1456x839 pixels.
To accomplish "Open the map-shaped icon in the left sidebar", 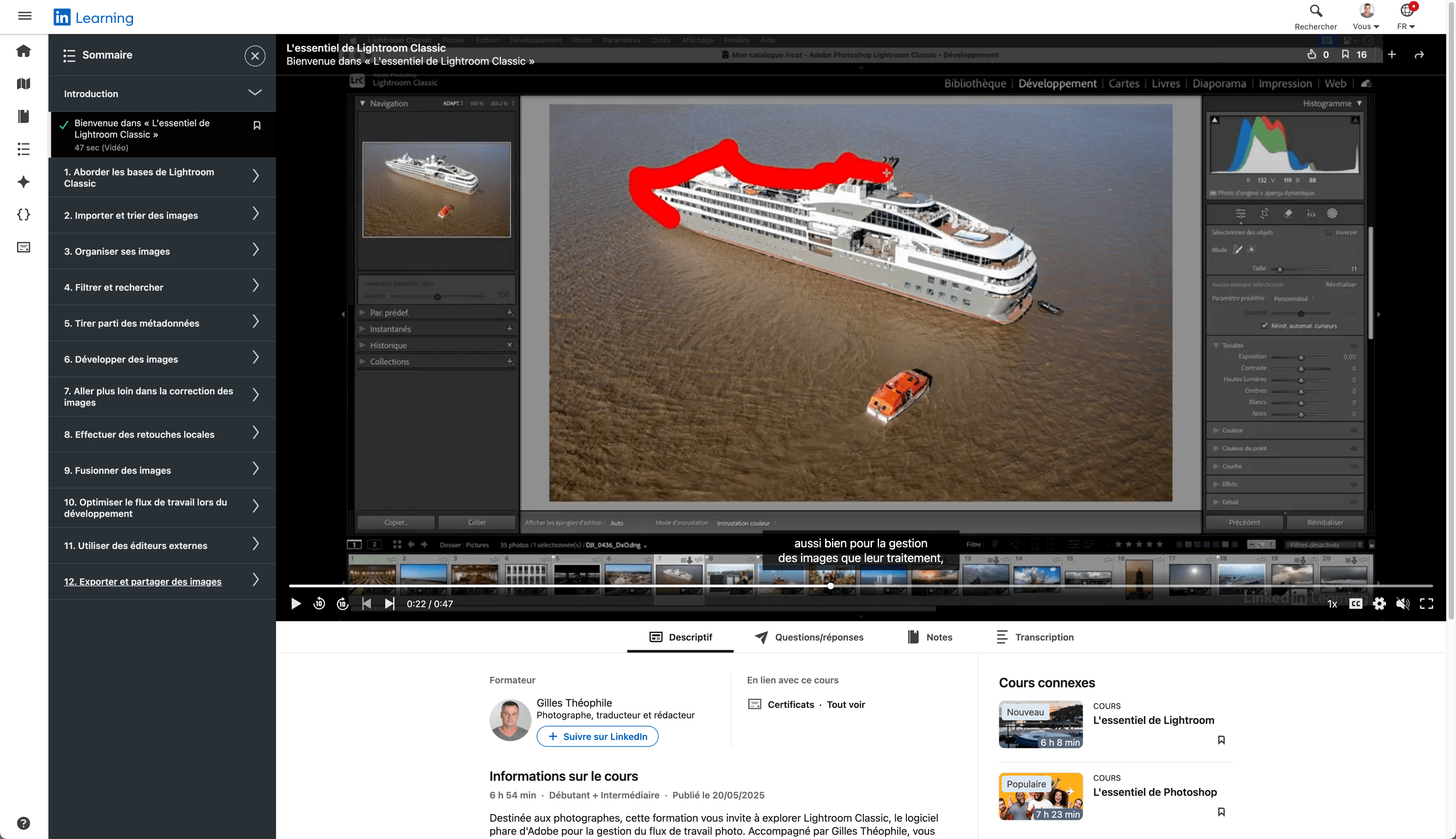I will (x=24, y=83).
